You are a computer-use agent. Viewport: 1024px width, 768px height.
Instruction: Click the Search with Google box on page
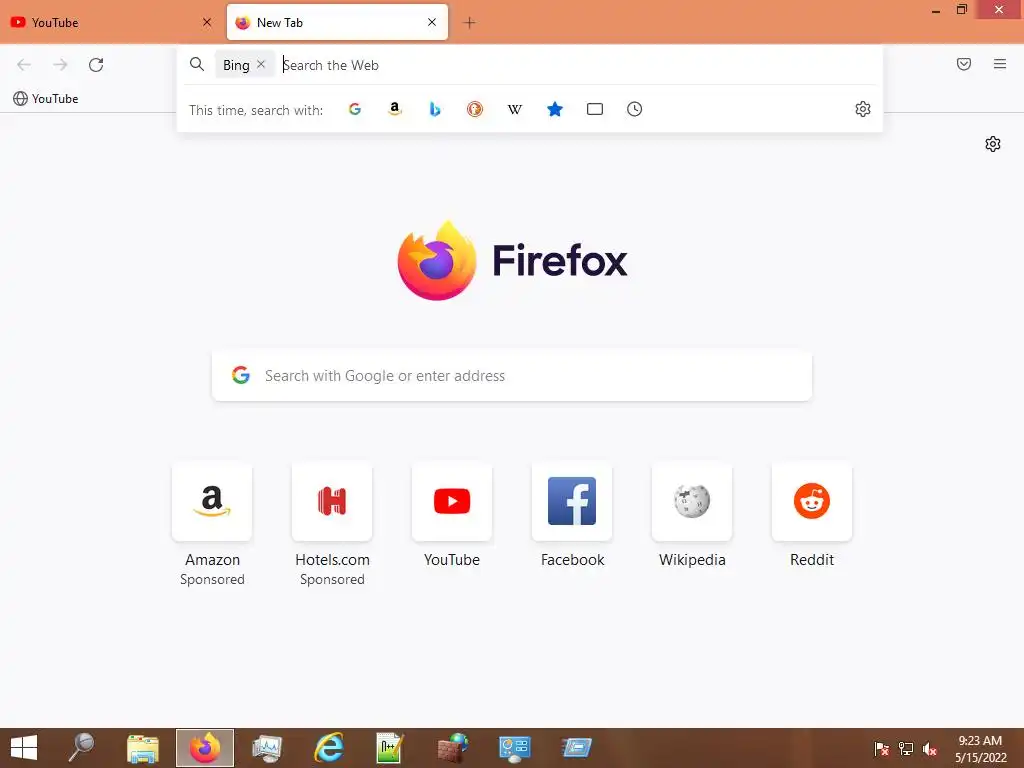(512, 376)
